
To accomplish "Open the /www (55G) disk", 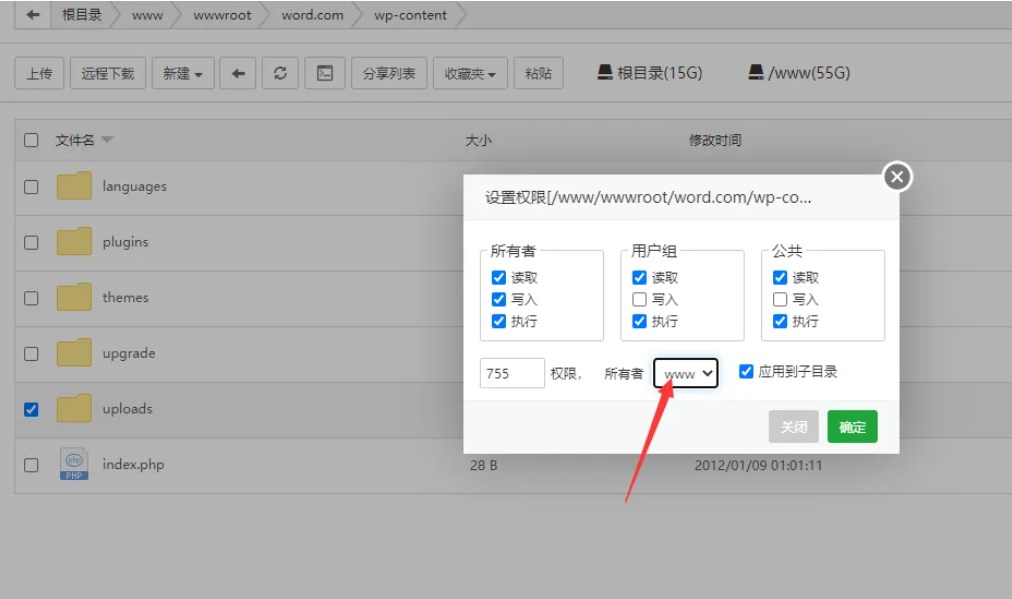I will (x=799, y=73).
